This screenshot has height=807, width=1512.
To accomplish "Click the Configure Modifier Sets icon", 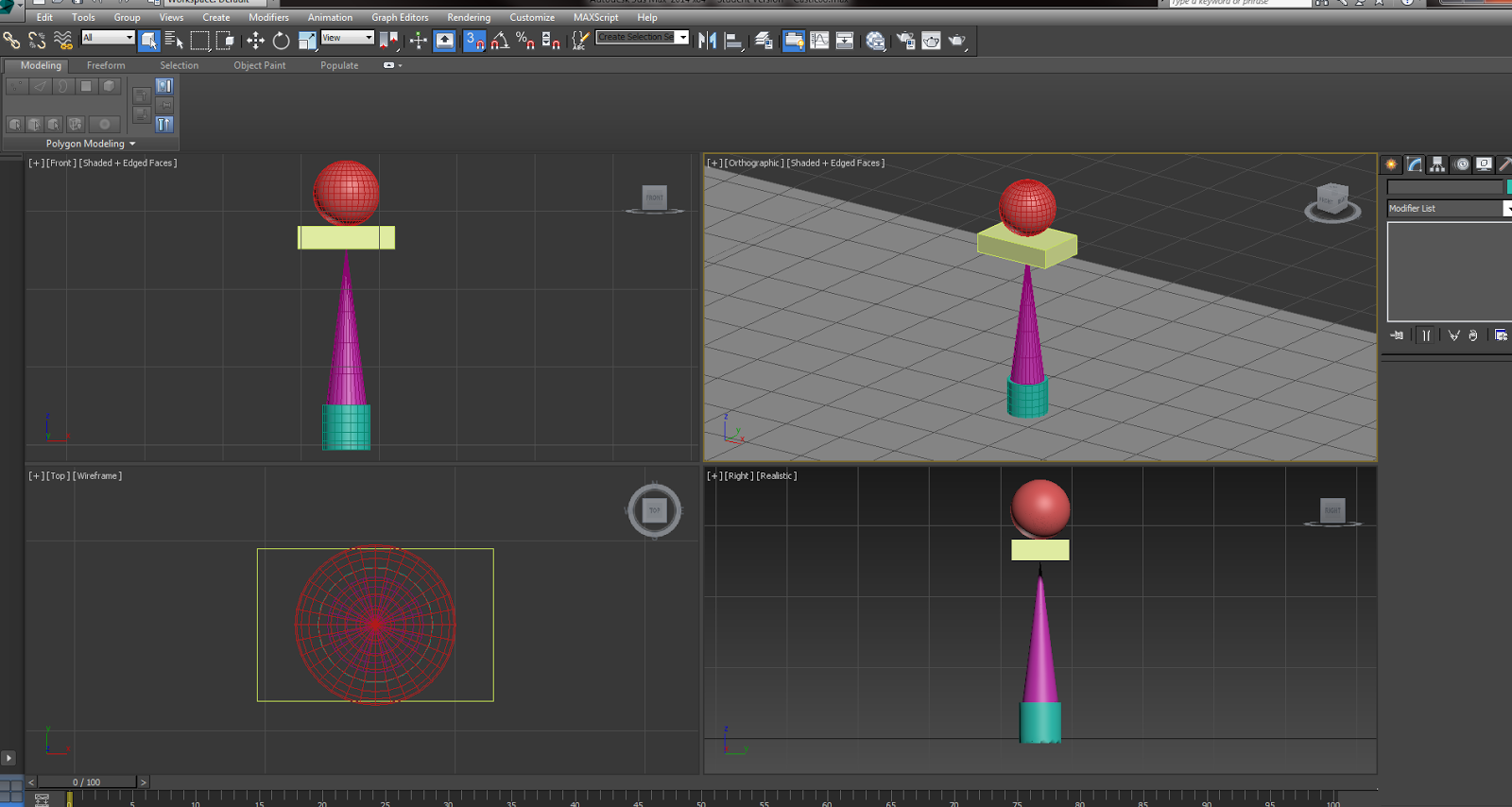I will (1502, 335).
